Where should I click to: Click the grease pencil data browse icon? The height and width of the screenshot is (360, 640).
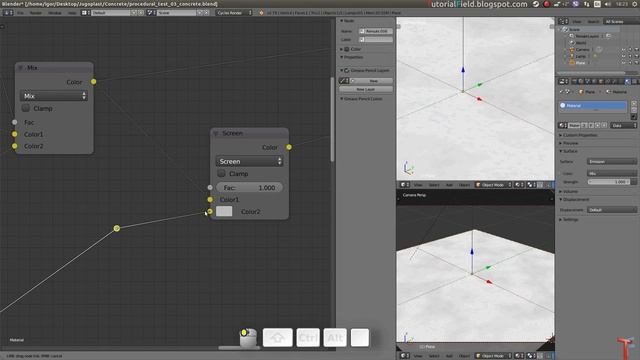tap(344, 81)
